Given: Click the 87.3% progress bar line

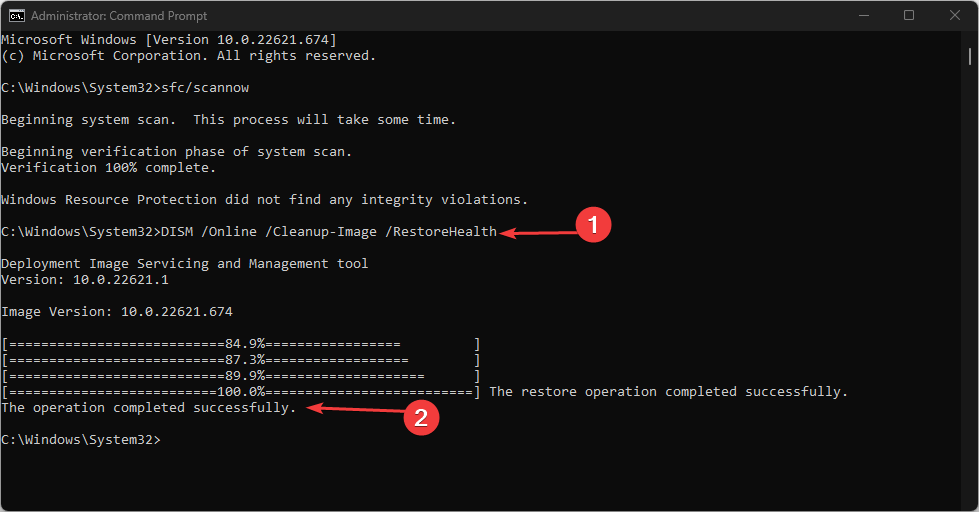Looking at the screenshot, I should tap(241, 360).
